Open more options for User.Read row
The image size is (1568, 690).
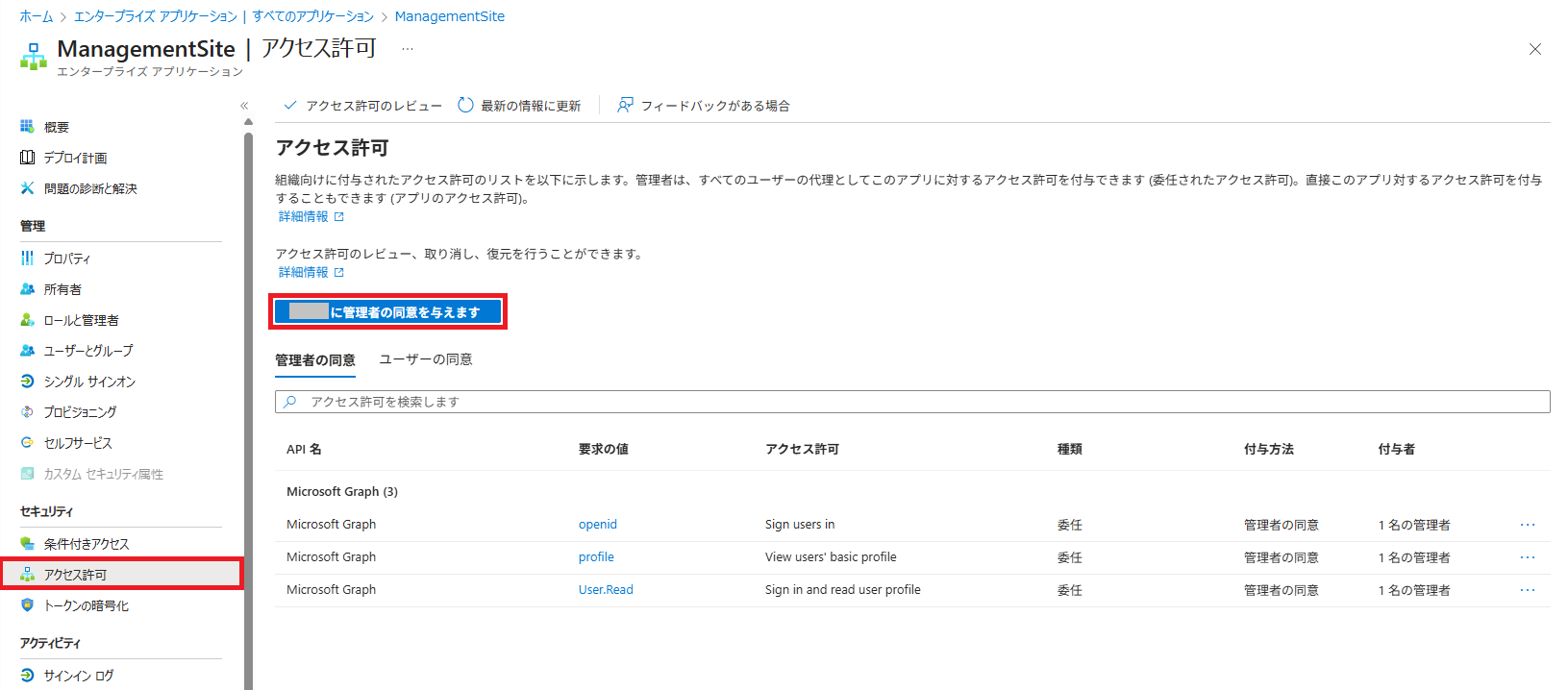[1528, 590]
